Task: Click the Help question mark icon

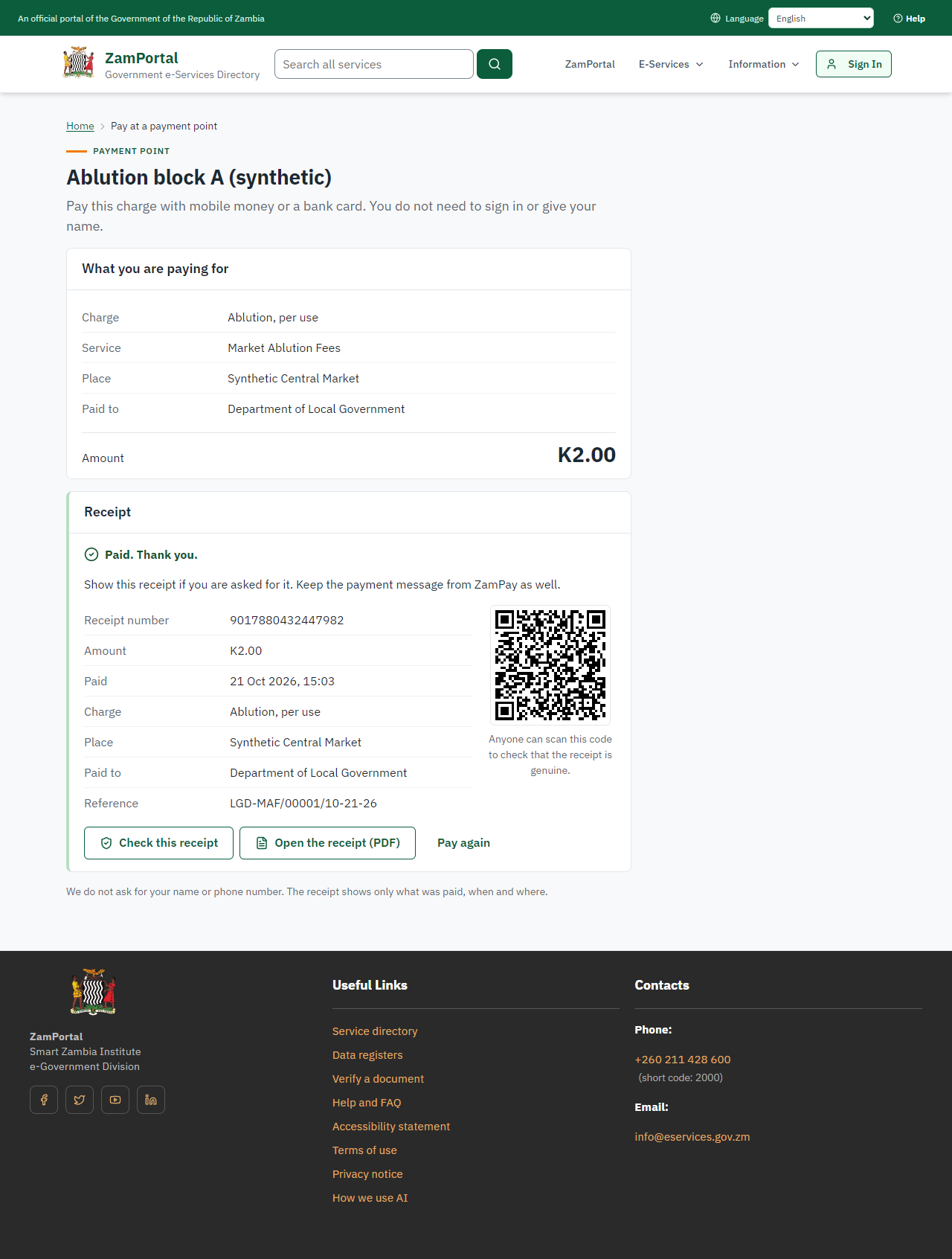Action: (898, 19)
